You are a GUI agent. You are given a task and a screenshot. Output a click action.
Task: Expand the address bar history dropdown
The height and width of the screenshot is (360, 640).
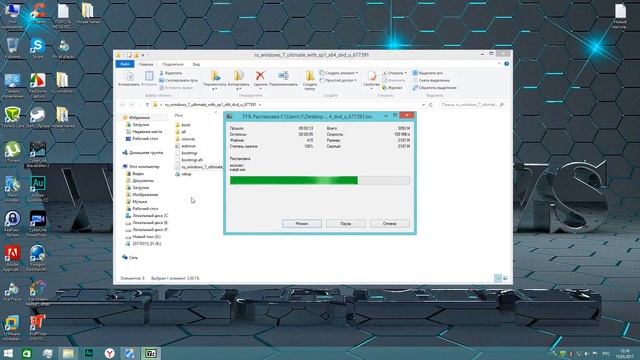423,105
